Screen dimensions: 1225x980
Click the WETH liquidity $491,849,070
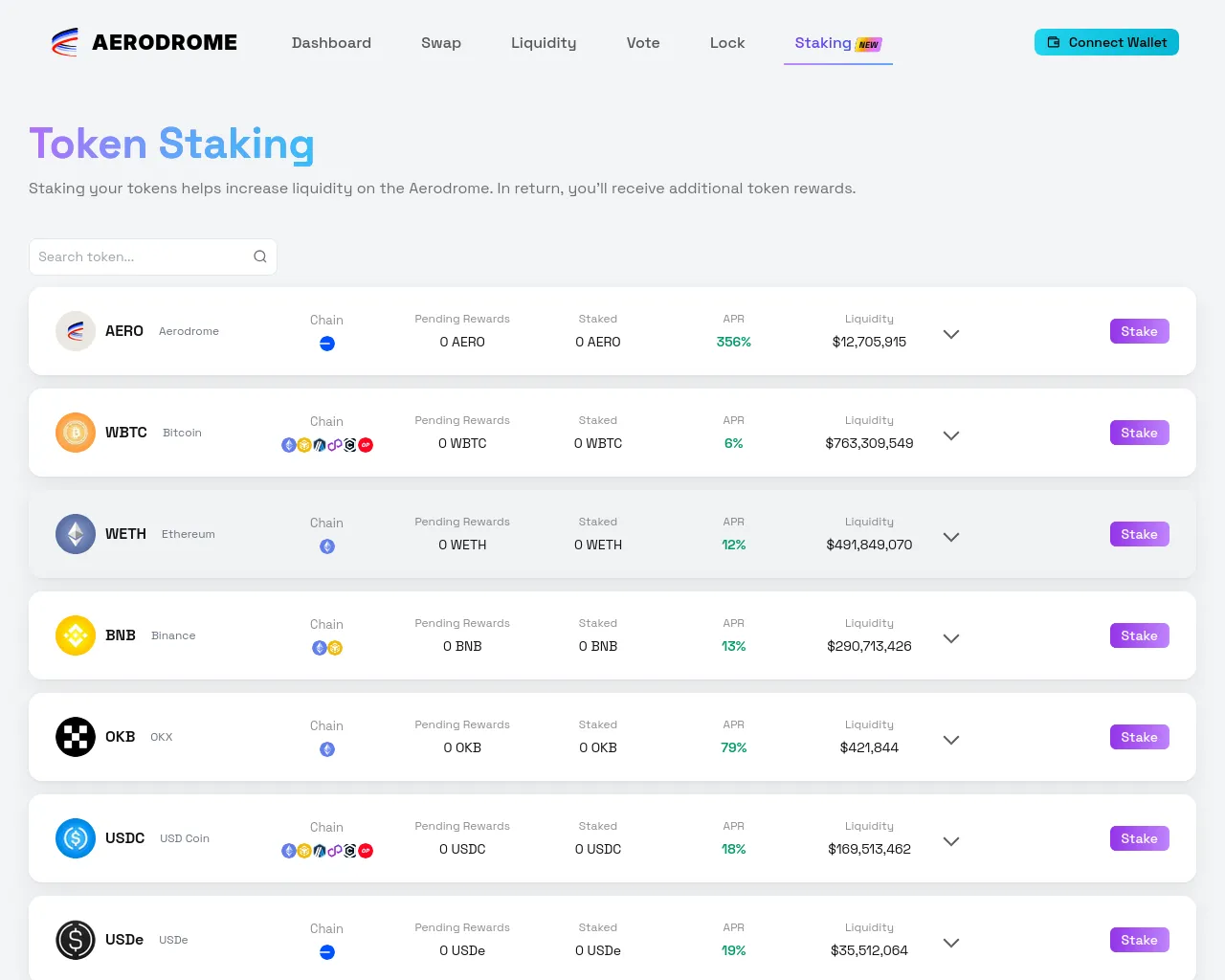[869, 545]
